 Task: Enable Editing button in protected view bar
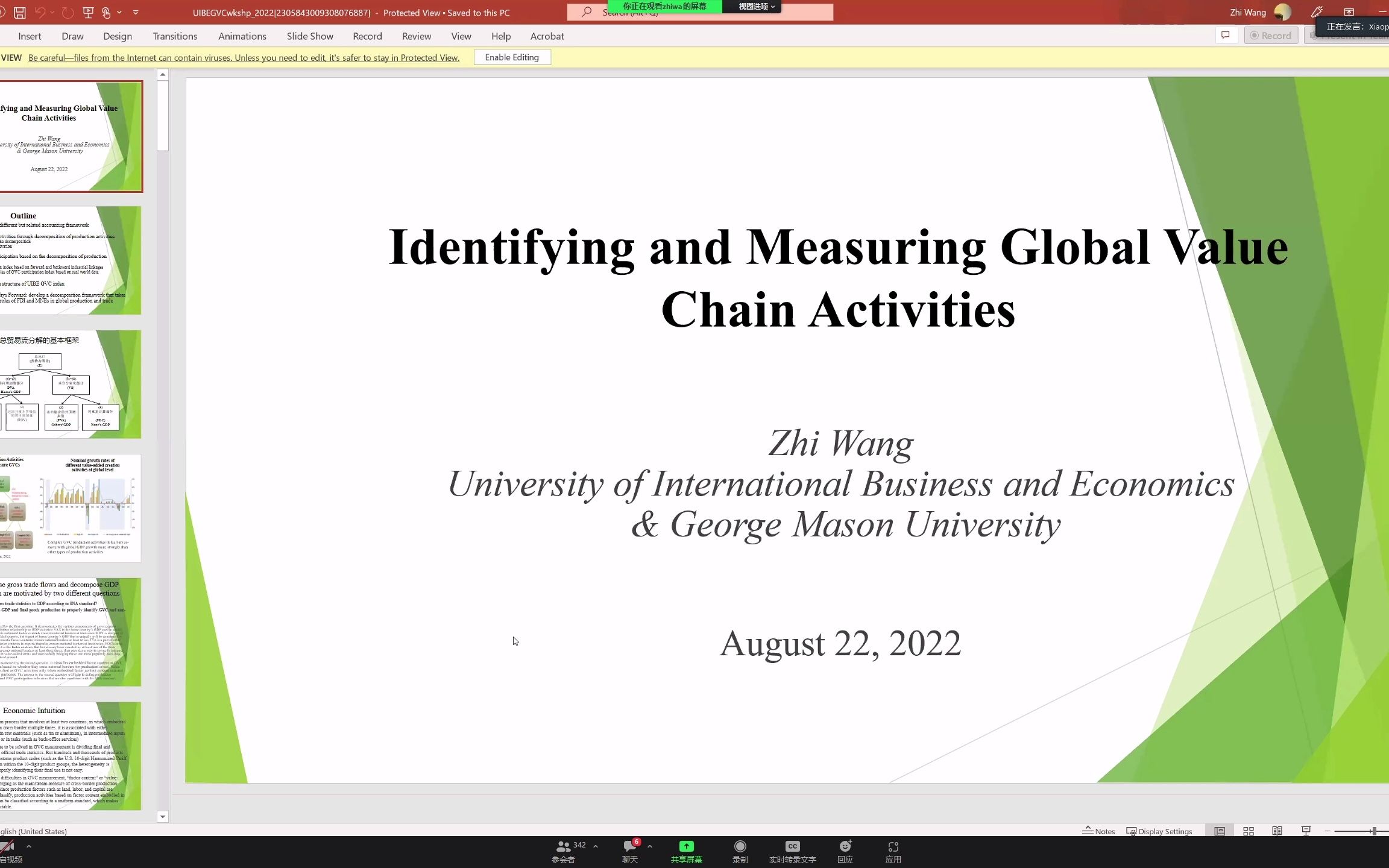511,56
